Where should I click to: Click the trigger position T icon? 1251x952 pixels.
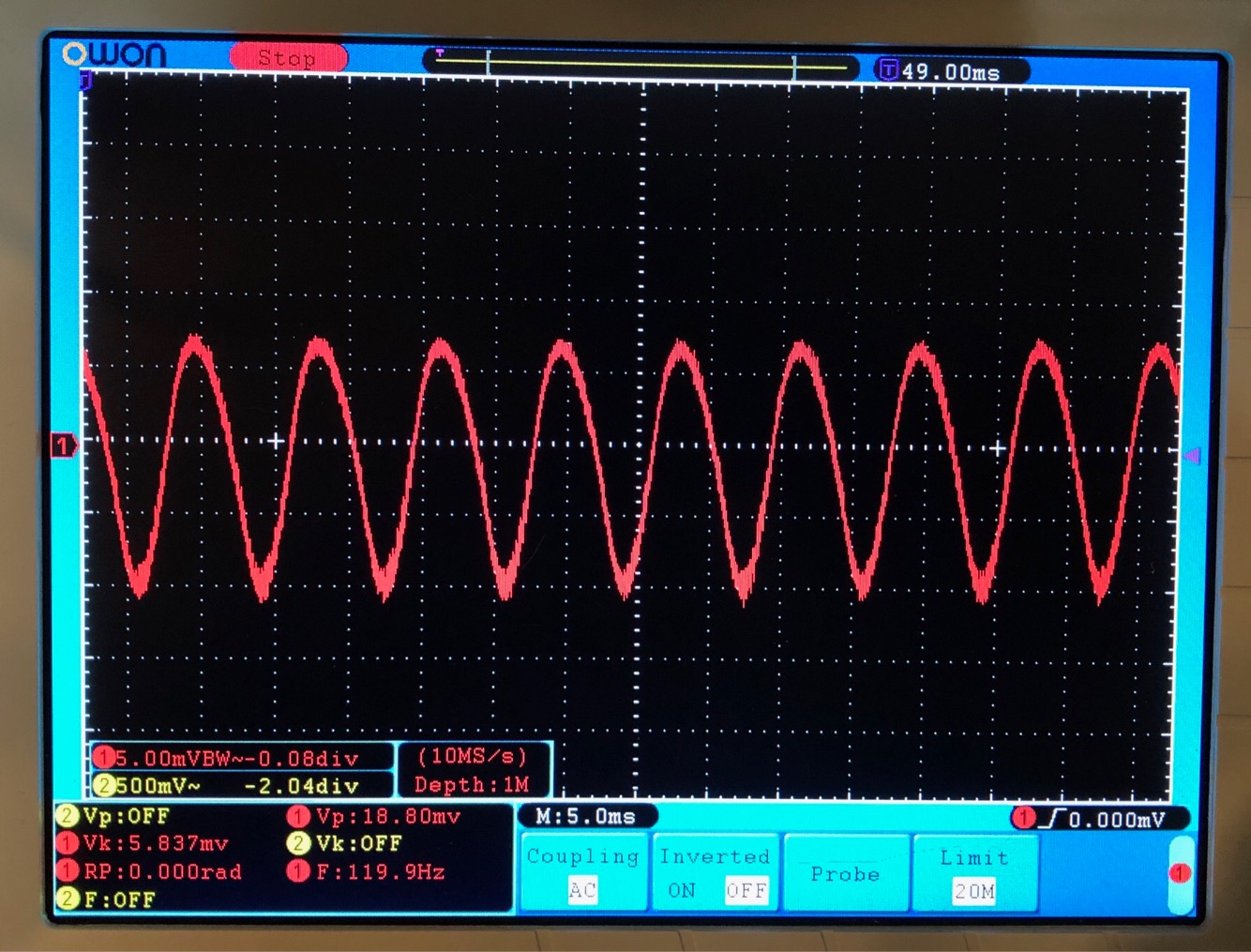(888, 70)
